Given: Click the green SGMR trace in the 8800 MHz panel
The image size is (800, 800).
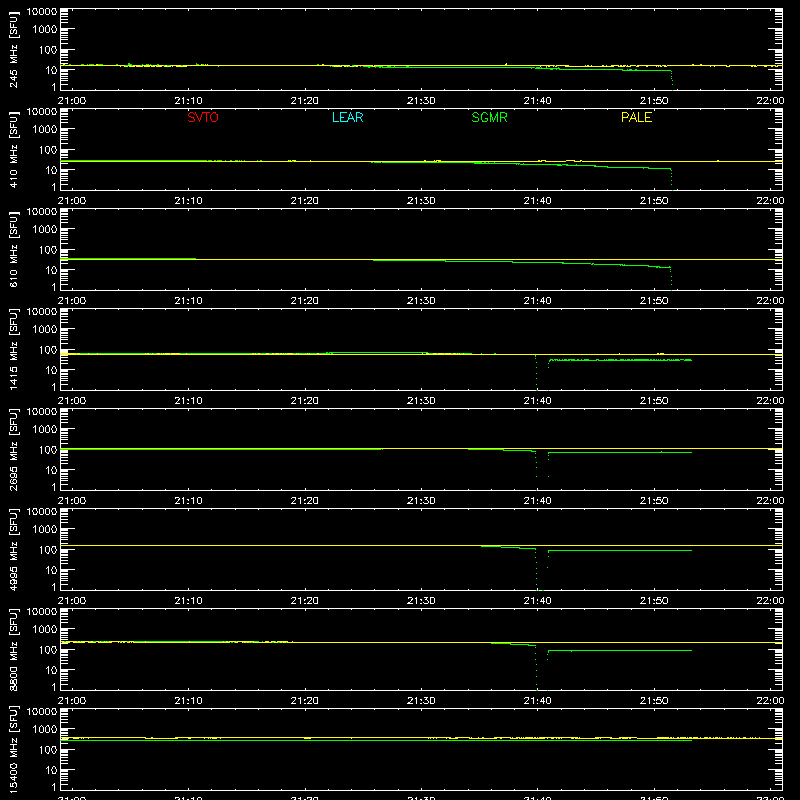Looking at the screenshot, I should [x=620, y=651].
